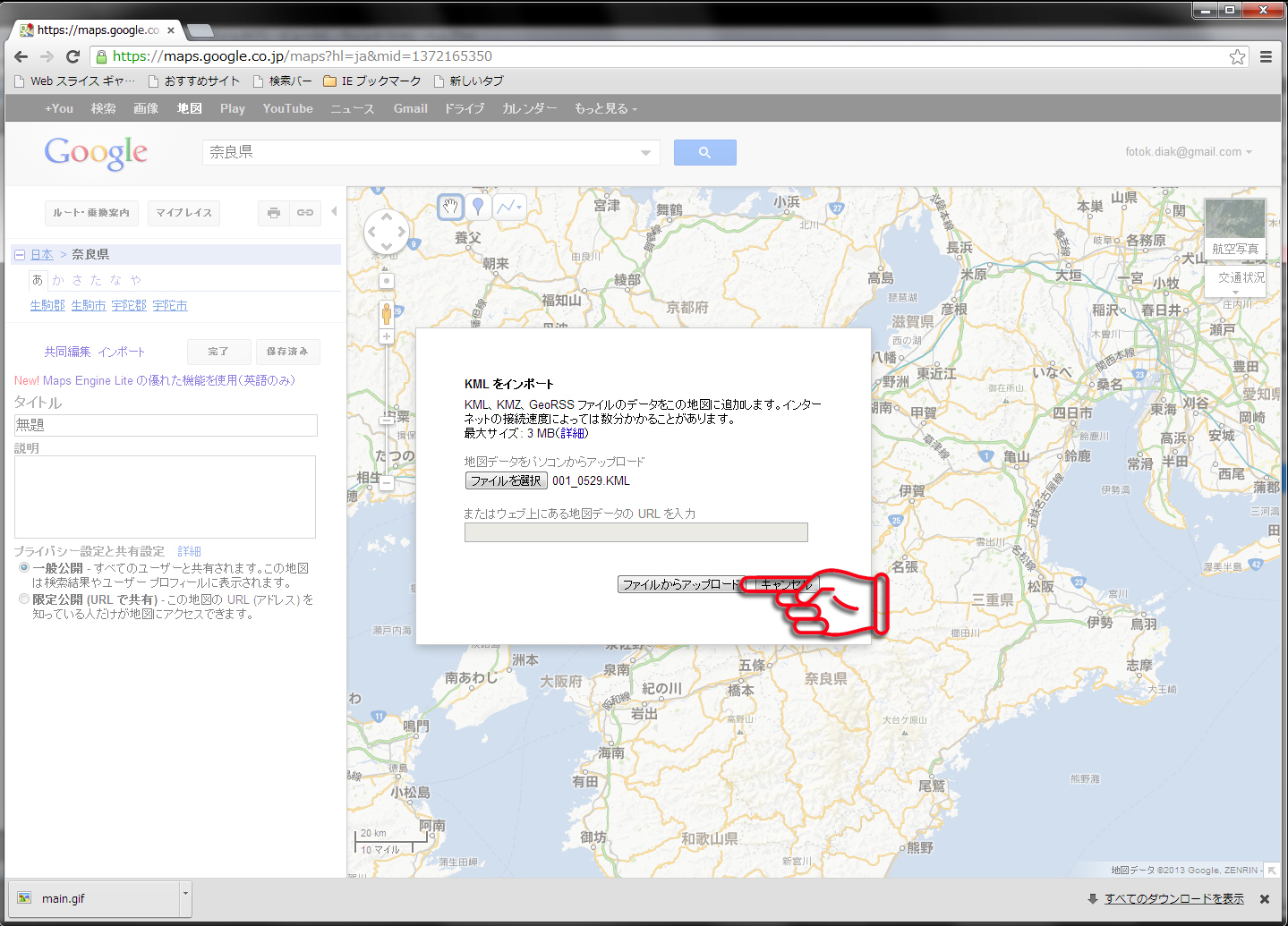Open the 宇陀市 link
Screen dimensions: 1288x926
click(x=170, y=306)
